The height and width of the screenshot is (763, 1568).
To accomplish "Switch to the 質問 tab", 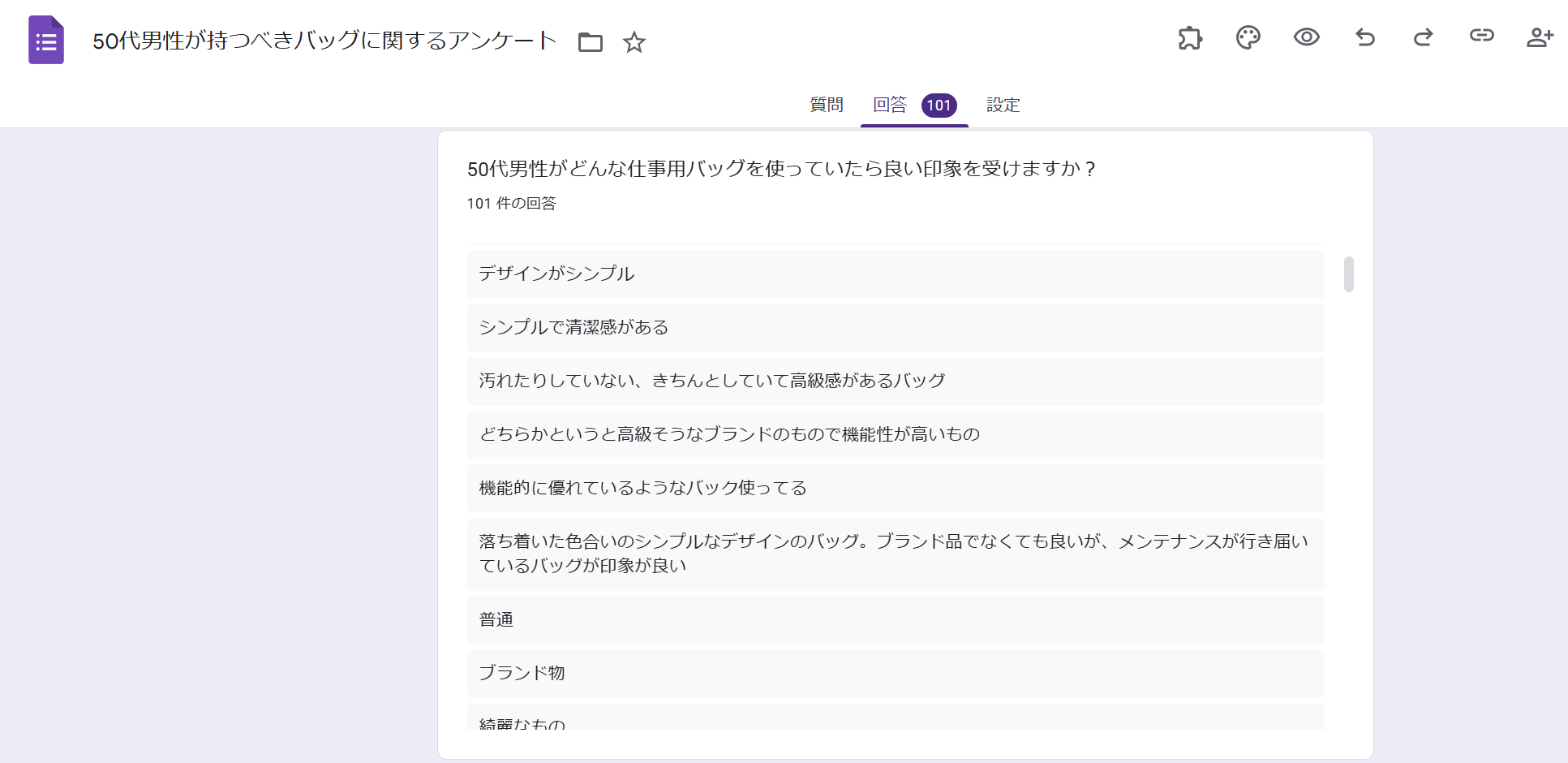I will point(827,105).
